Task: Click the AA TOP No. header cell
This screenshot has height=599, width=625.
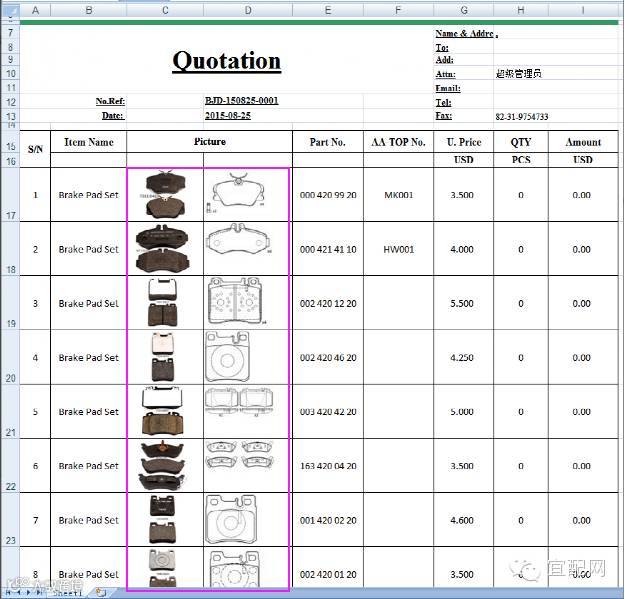Action: (x=398, y=142)
